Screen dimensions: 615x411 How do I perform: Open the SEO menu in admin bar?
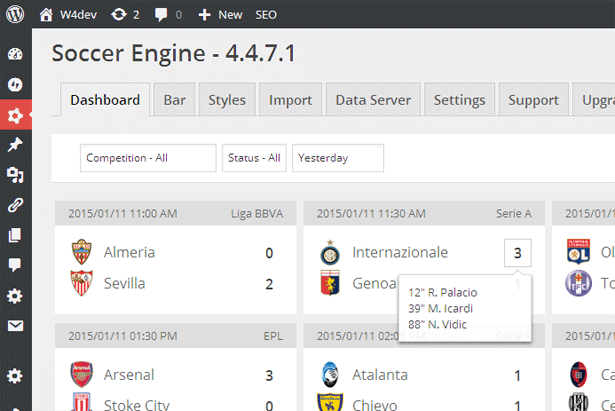266,15
